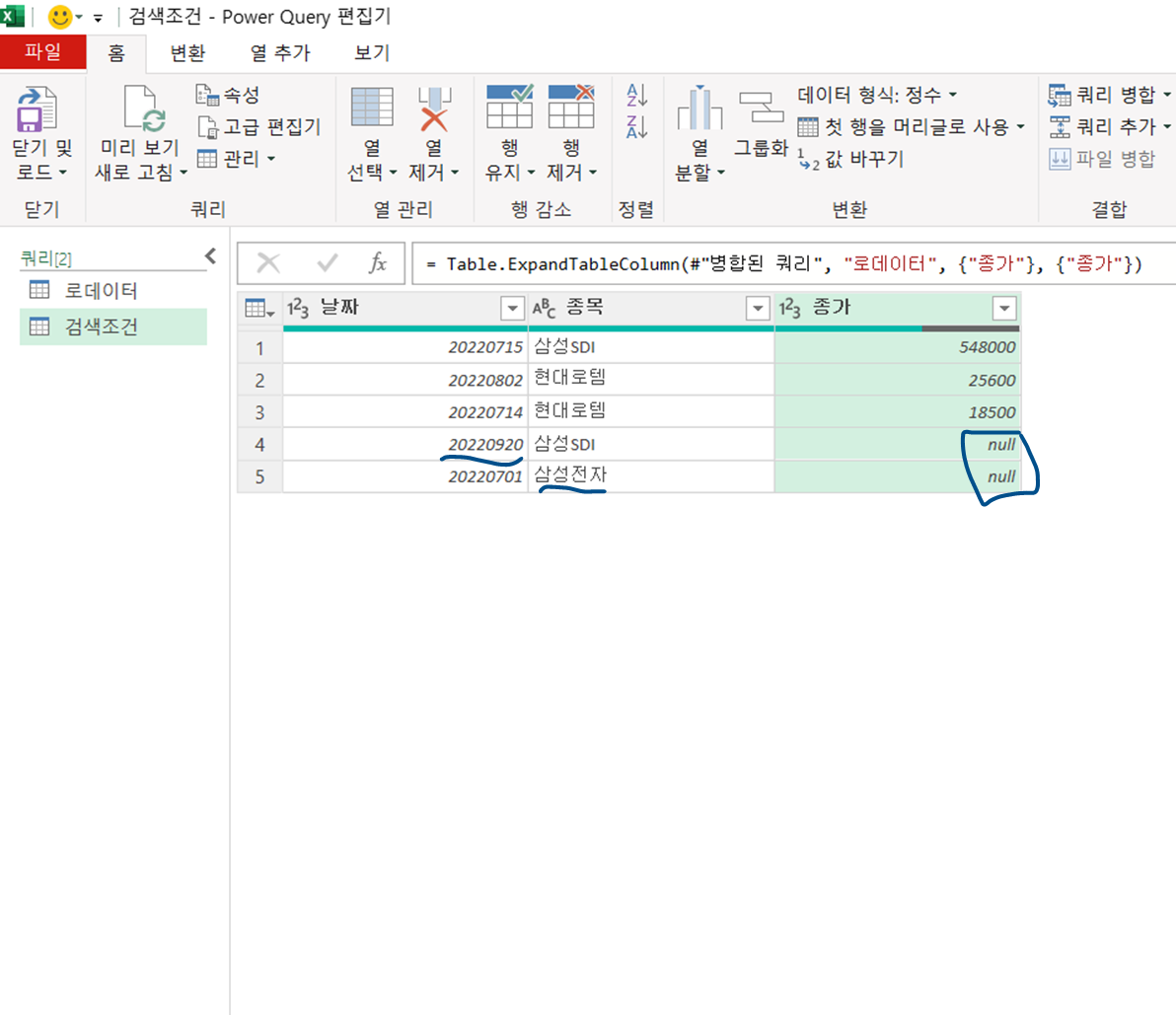Collapse the Queries pane with chevron
The image size is (1176, 1015).
point(211,256)
